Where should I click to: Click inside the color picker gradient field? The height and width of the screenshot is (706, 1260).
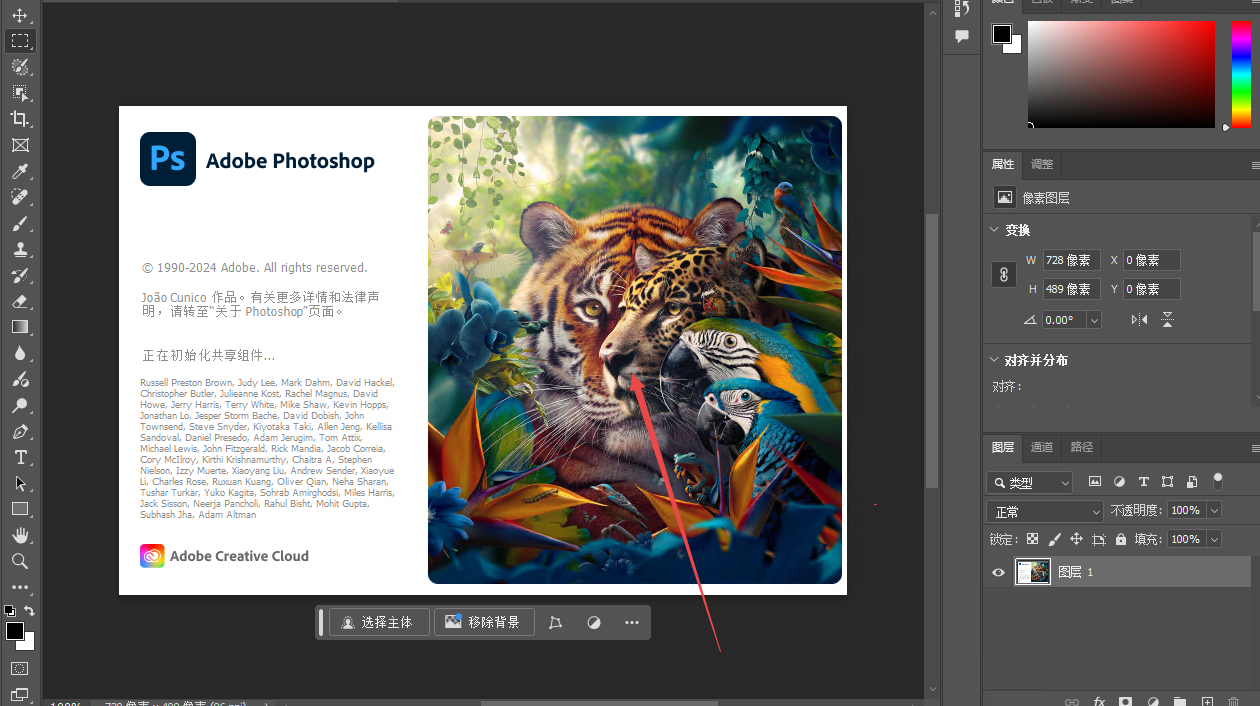point(1120,75)
